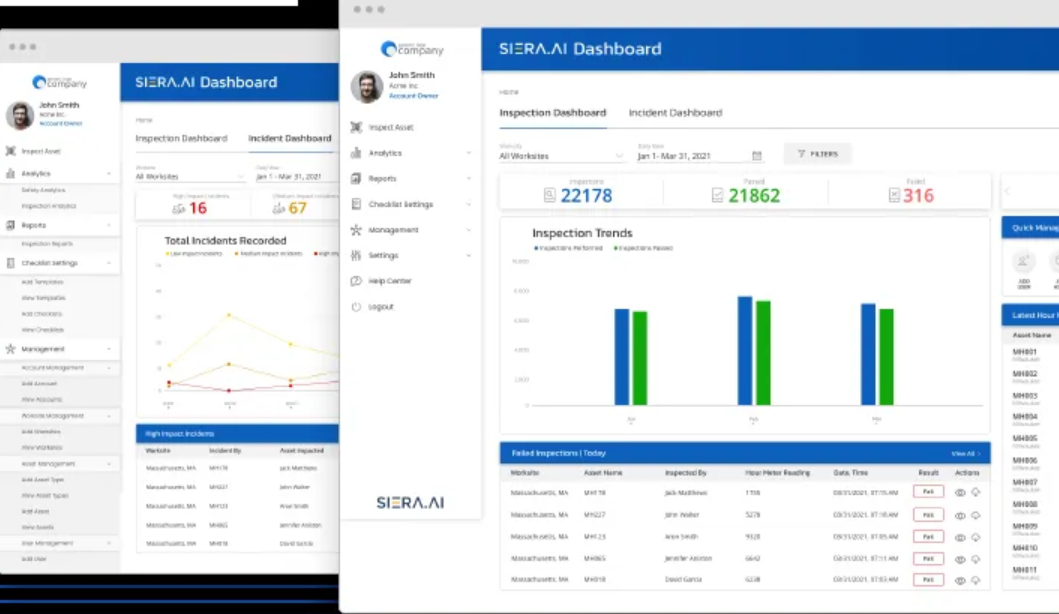
Task: Open Safety Analytics under Analytics menu
Action: (x=44, y=190)
